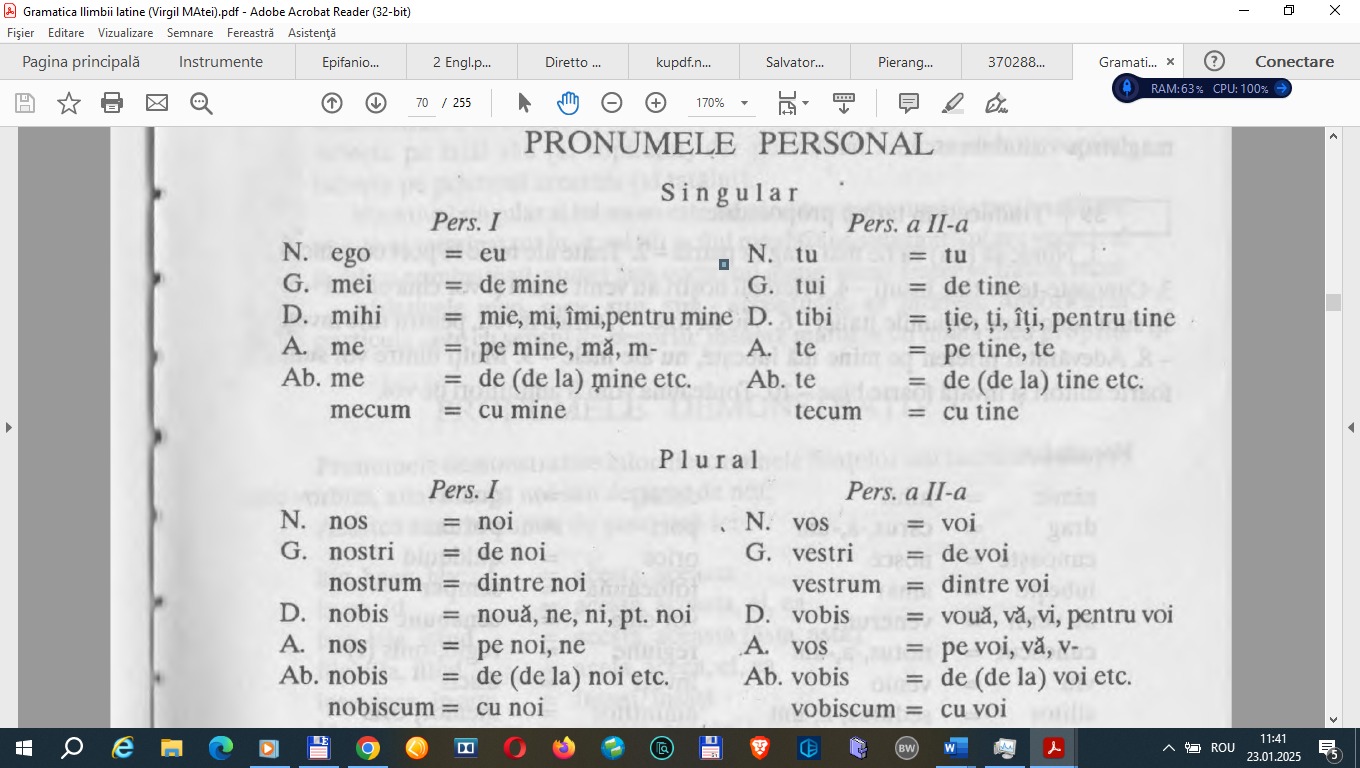Open the Asistență menu

coord(312,33)
